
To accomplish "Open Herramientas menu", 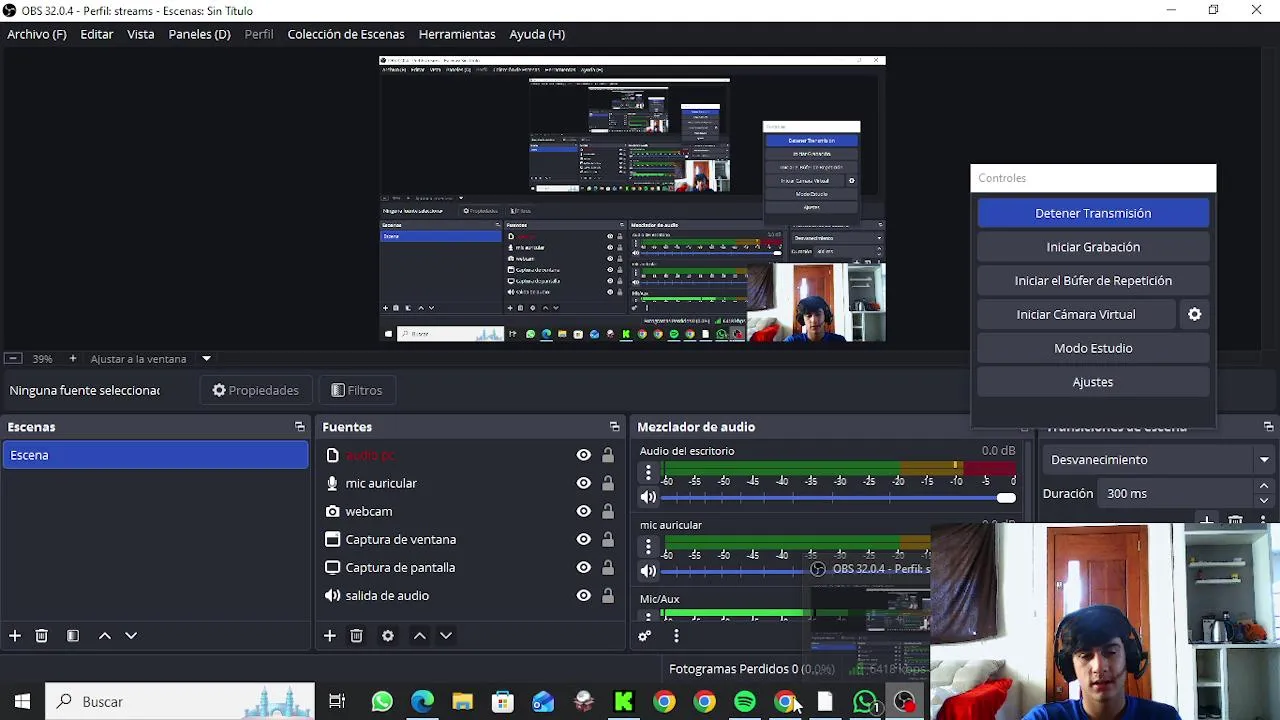I will 457,34.
